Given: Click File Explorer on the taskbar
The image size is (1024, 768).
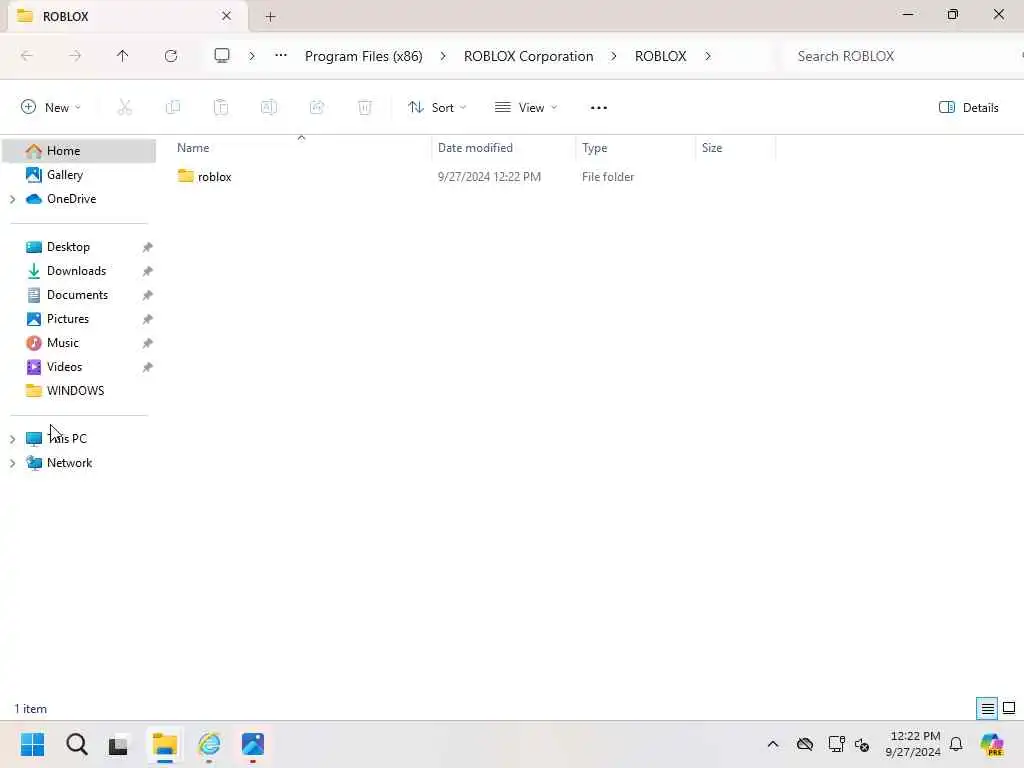Looking at the screenshot, I should click(x=165, y=744).
